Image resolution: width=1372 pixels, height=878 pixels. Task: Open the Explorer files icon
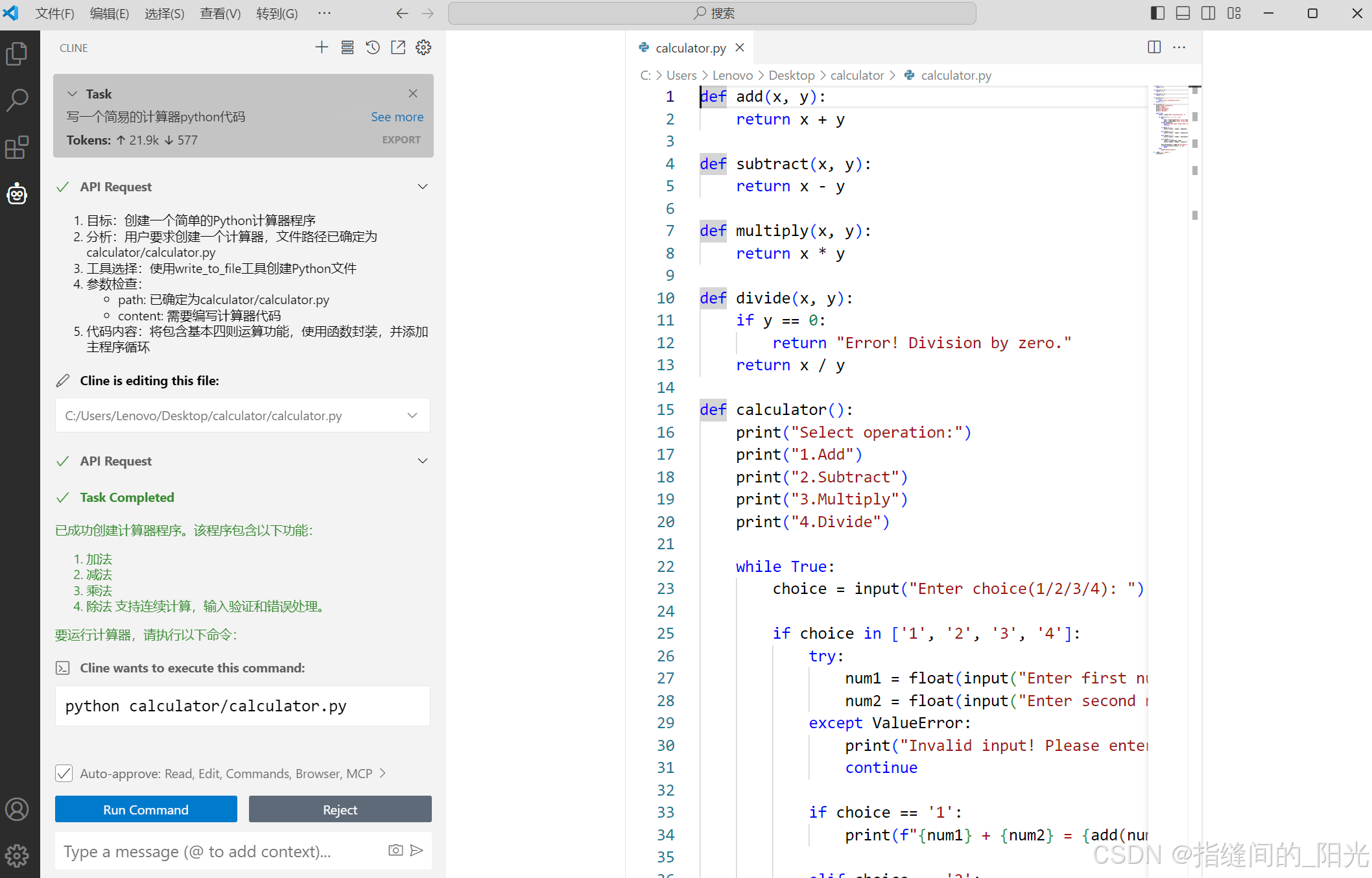(17, 53)
